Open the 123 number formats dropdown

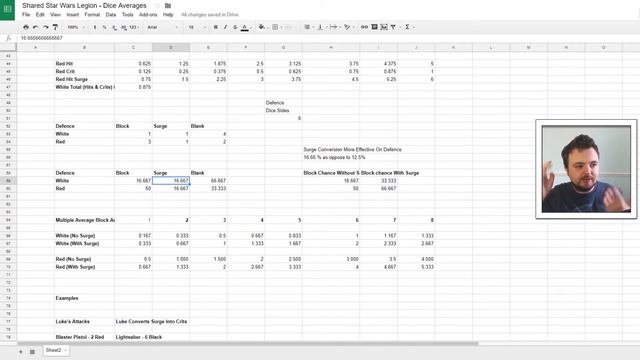pyautogui.click(x=134, y=27)
